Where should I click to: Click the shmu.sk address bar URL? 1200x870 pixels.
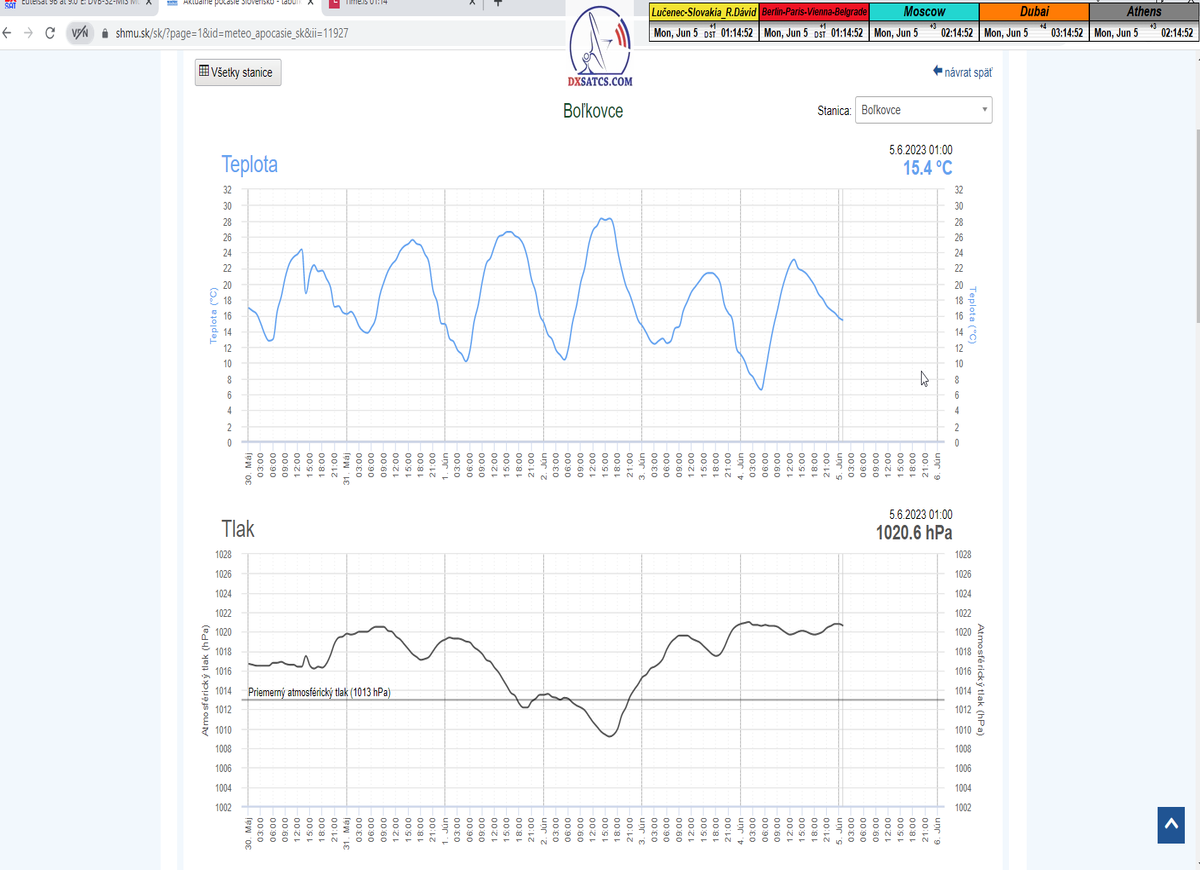tap(238, 33)
